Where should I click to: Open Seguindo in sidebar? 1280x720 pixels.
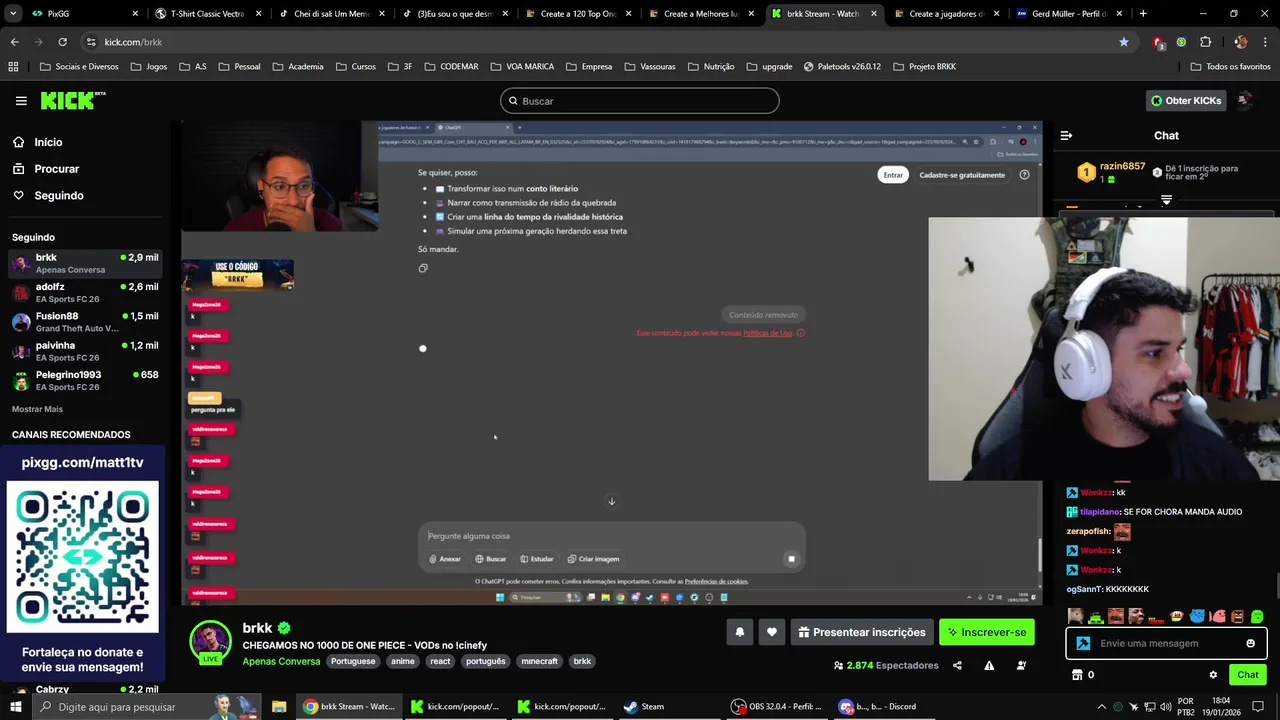[59, 195]
